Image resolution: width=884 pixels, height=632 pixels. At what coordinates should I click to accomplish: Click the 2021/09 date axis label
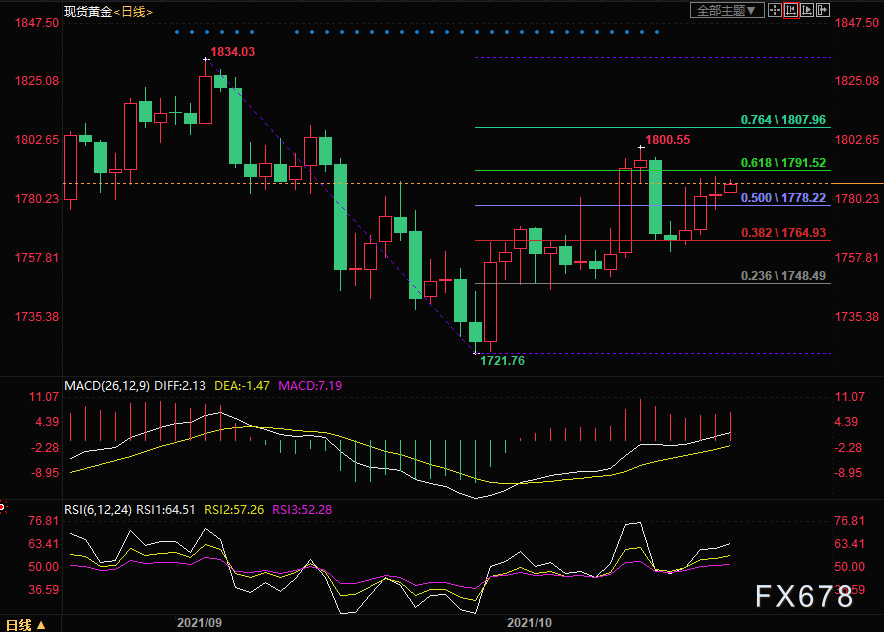(199, 623)
